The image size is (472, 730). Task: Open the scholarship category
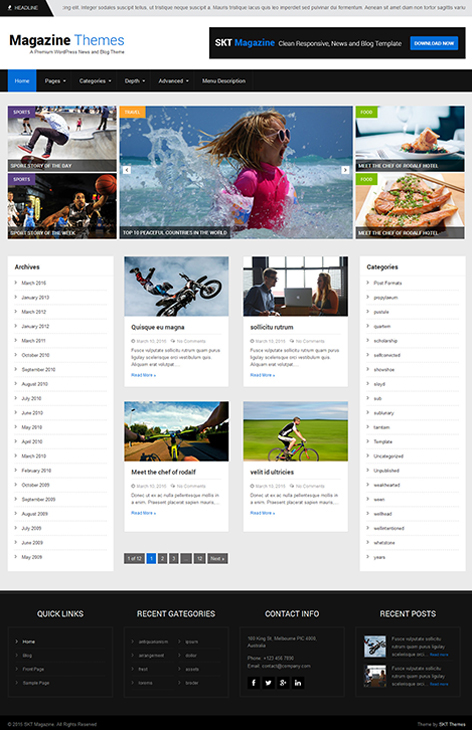pyautogui.click(x=385, y=341)
